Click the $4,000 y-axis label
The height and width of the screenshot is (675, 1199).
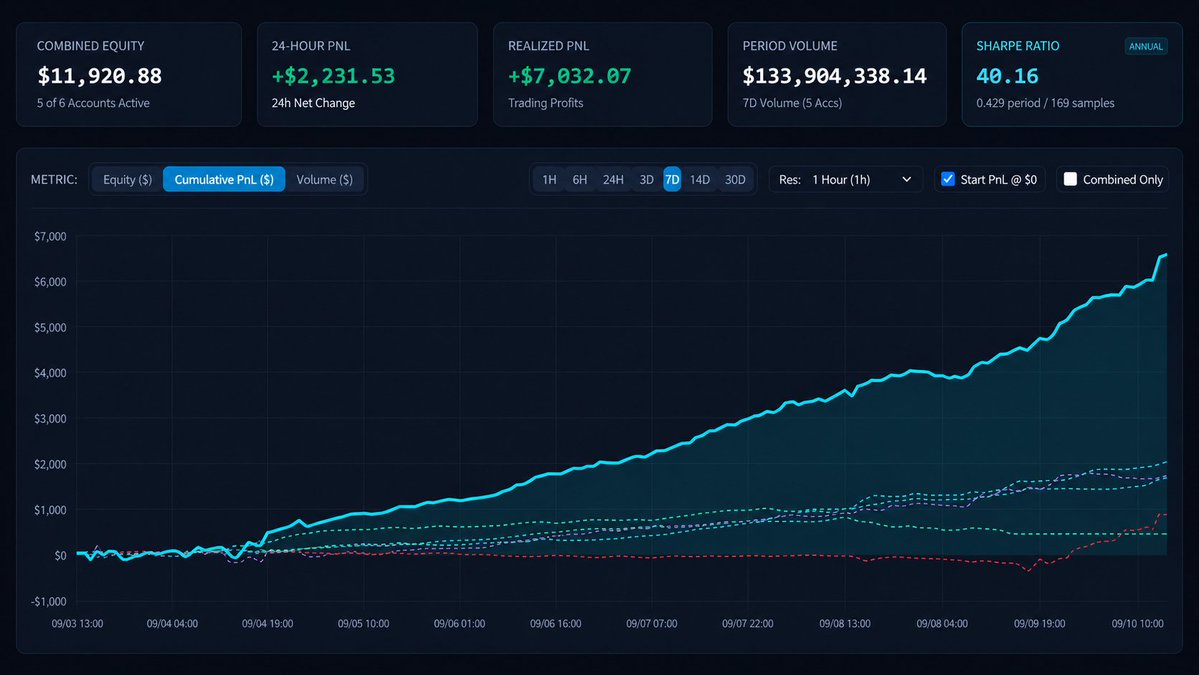coord(50,373)
